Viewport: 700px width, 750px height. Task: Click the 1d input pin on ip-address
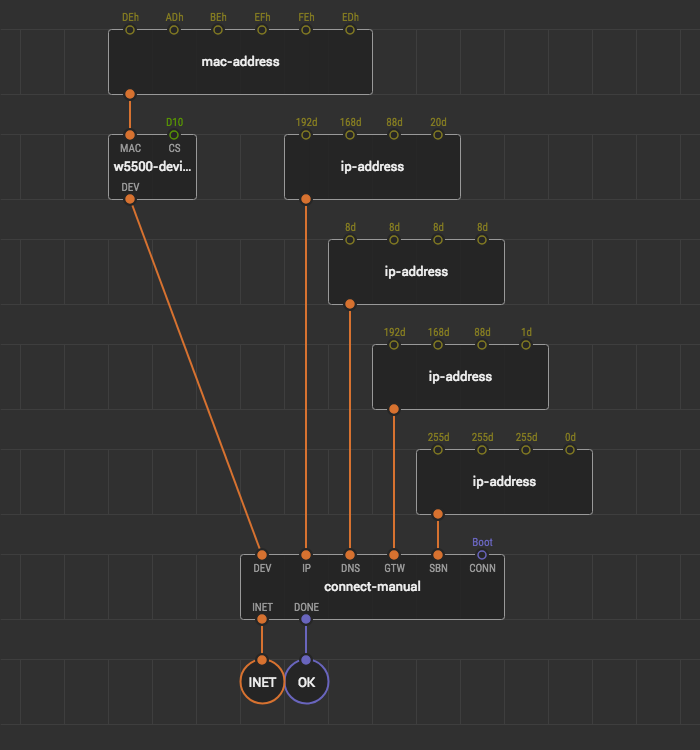tap(526, 345)
